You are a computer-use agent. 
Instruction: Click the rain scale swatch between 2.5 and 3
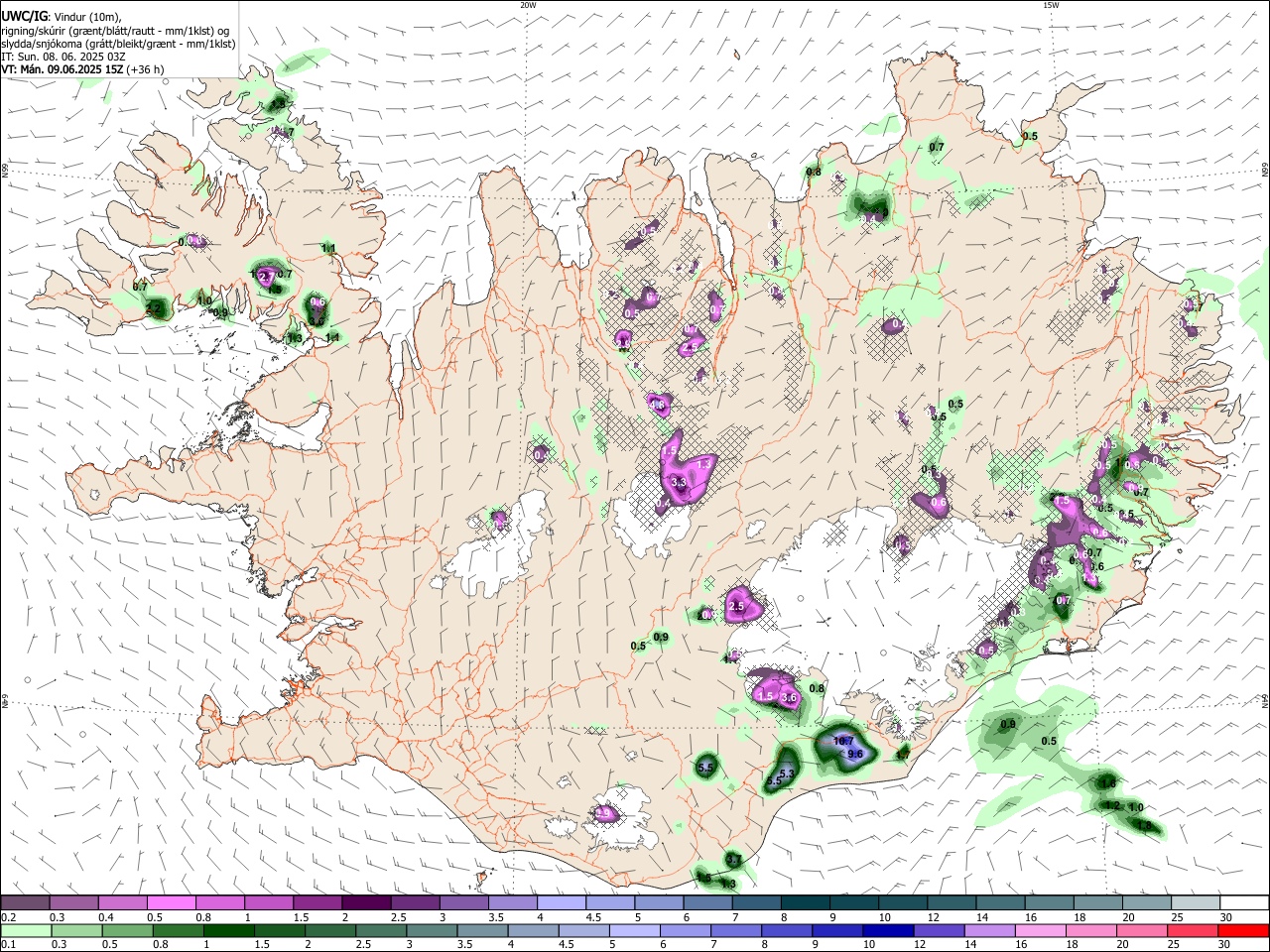click(x=380, y=931)
